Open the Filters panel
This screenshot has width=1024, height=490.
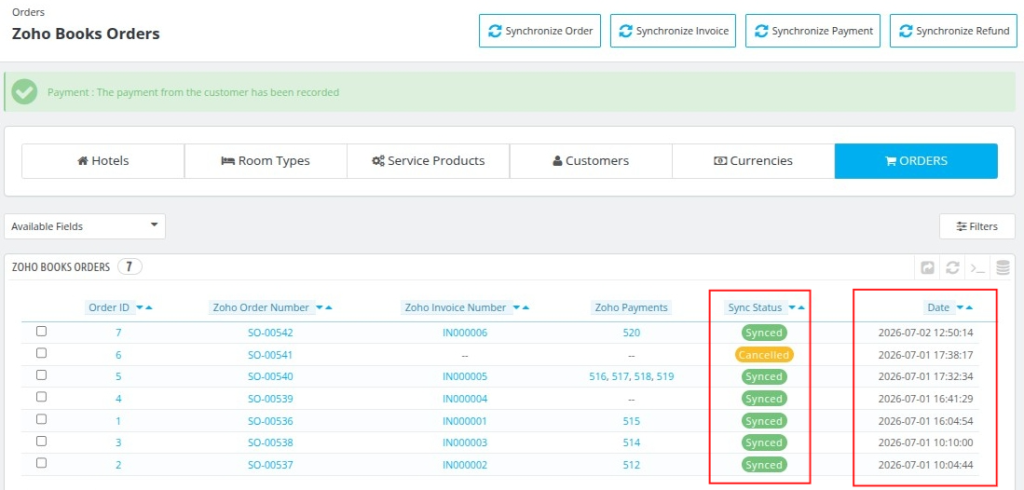click(x=977, y=226)
